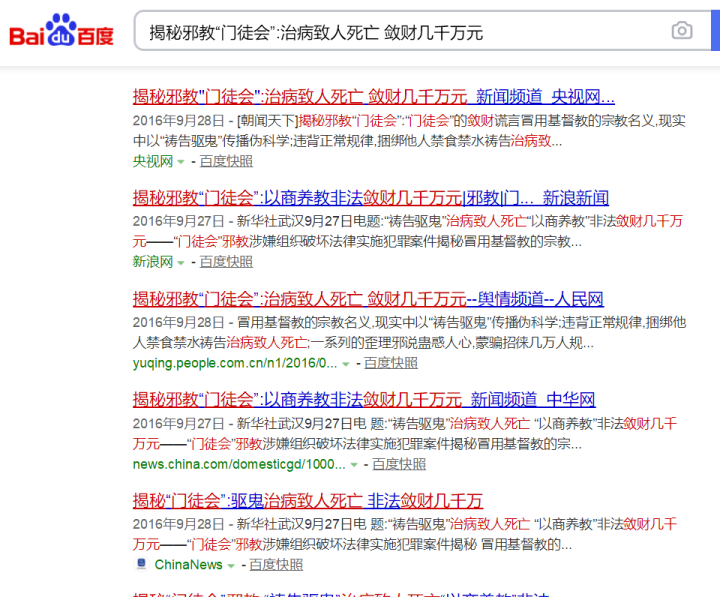The height and width of the screenshot is (597, 720).
Task: Expand dropdown arrow beside yuqing.people.com.cn URL
Action: point(346,364)
